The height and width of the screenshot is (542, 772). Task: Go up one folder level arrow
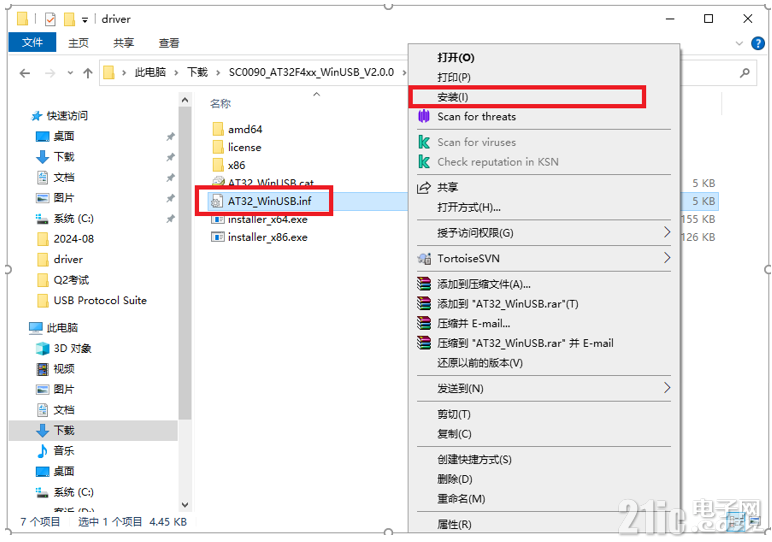88,73
